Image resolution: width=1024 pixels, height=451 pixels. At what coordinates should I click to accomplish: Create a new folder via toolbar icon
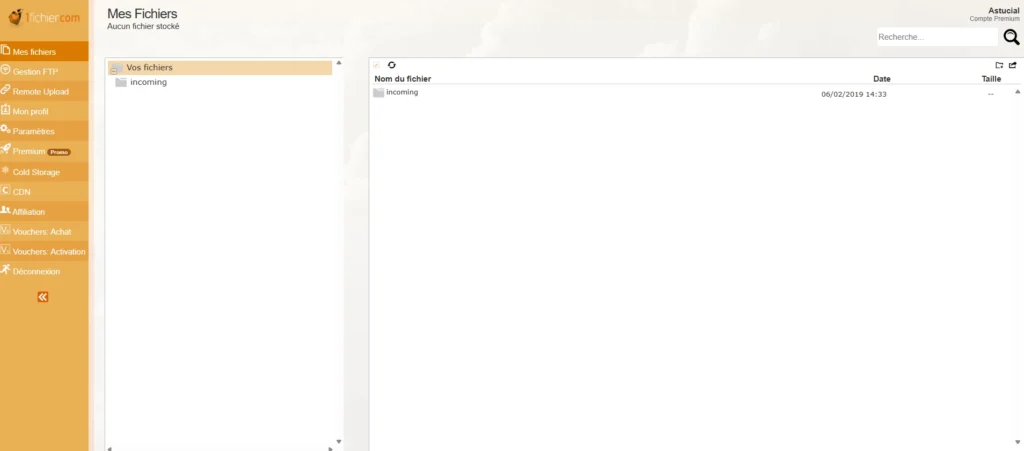[999, 65]
